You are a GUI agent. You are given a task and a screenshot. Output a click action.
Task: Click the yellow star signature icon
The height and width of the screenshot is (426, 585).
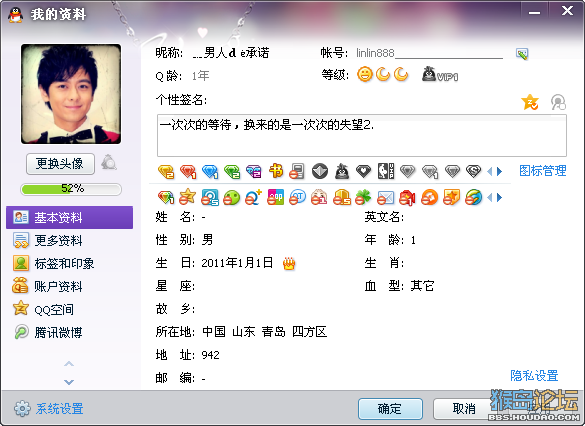pyautogui.click(x=530, y=102)
